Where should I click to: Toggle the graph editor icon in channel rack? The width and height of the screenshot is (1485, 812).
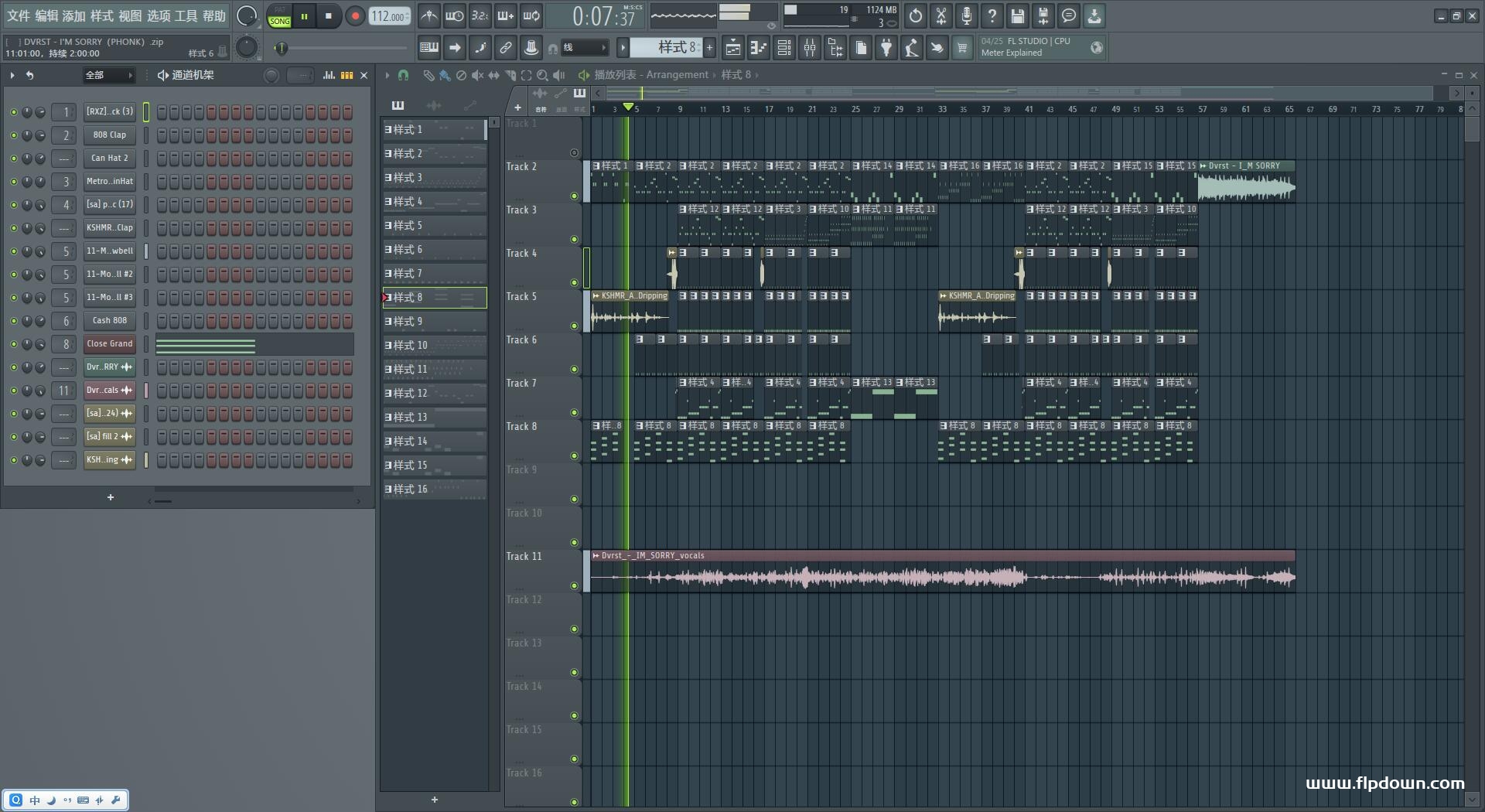tap(329, 75)
